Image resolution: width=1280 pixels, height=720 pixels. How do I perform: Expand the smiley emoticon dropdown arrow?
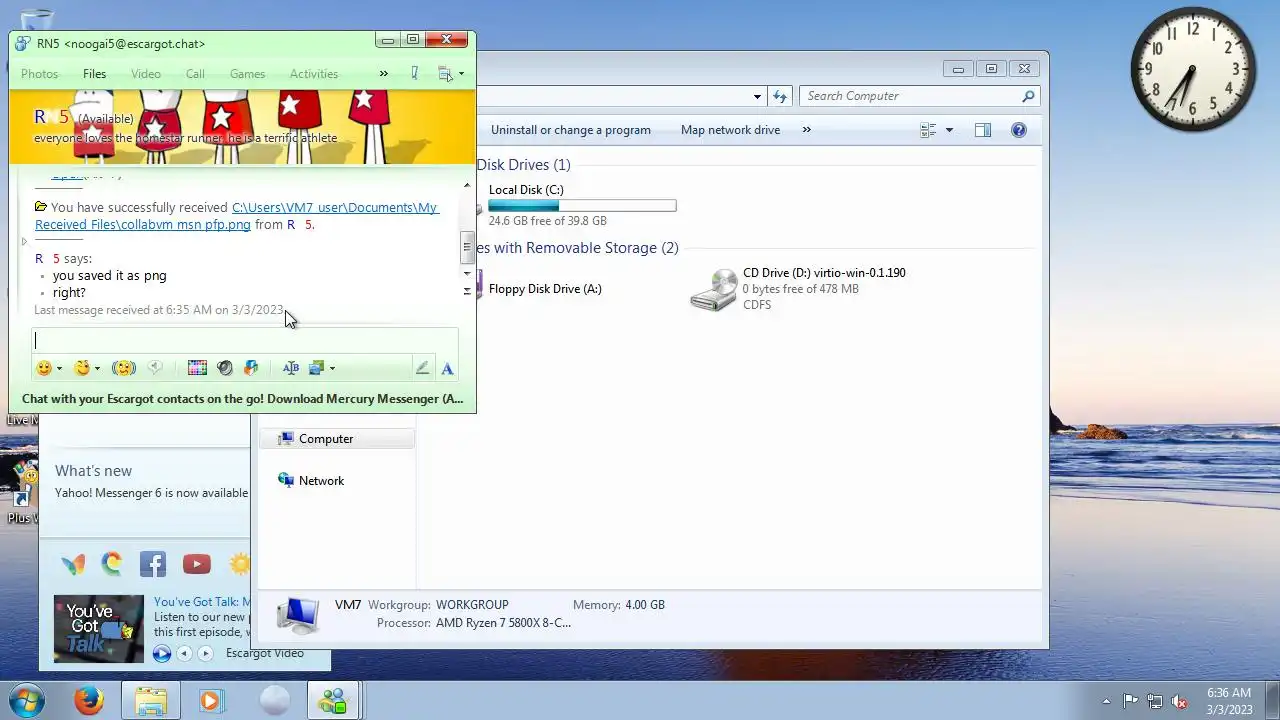[59, 369]
